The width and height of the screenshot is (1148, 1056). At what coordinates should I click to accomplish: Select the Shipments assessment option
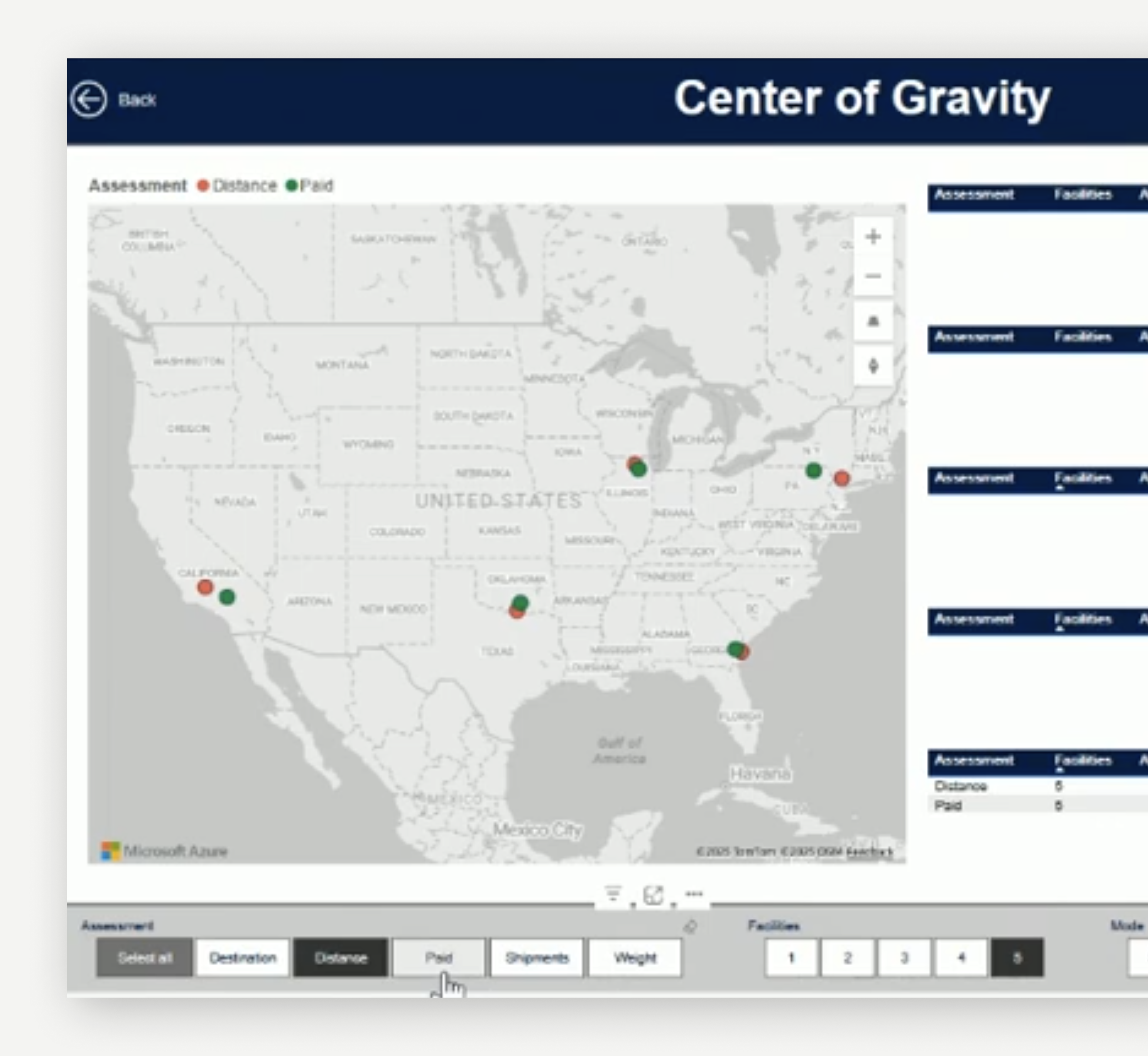[537, 958]
